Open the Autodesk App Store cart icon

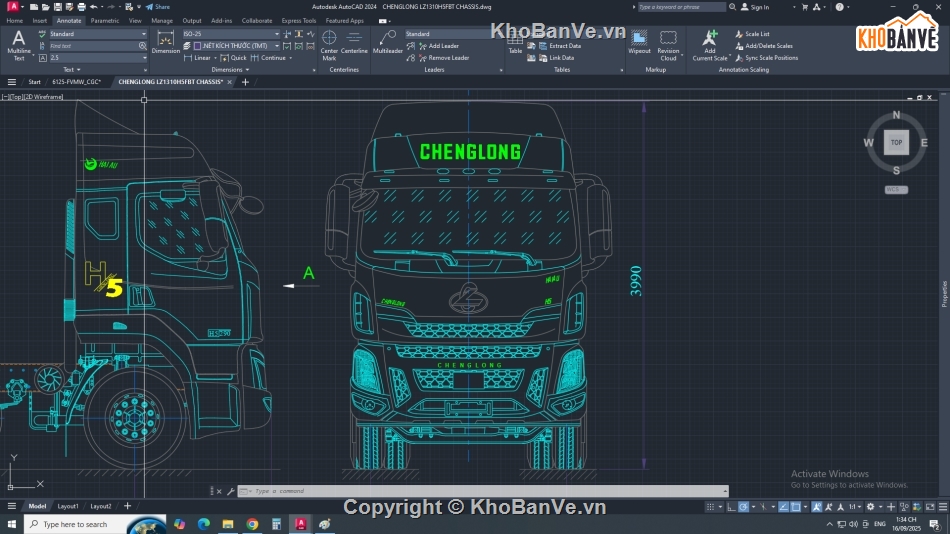pos(805,7)
